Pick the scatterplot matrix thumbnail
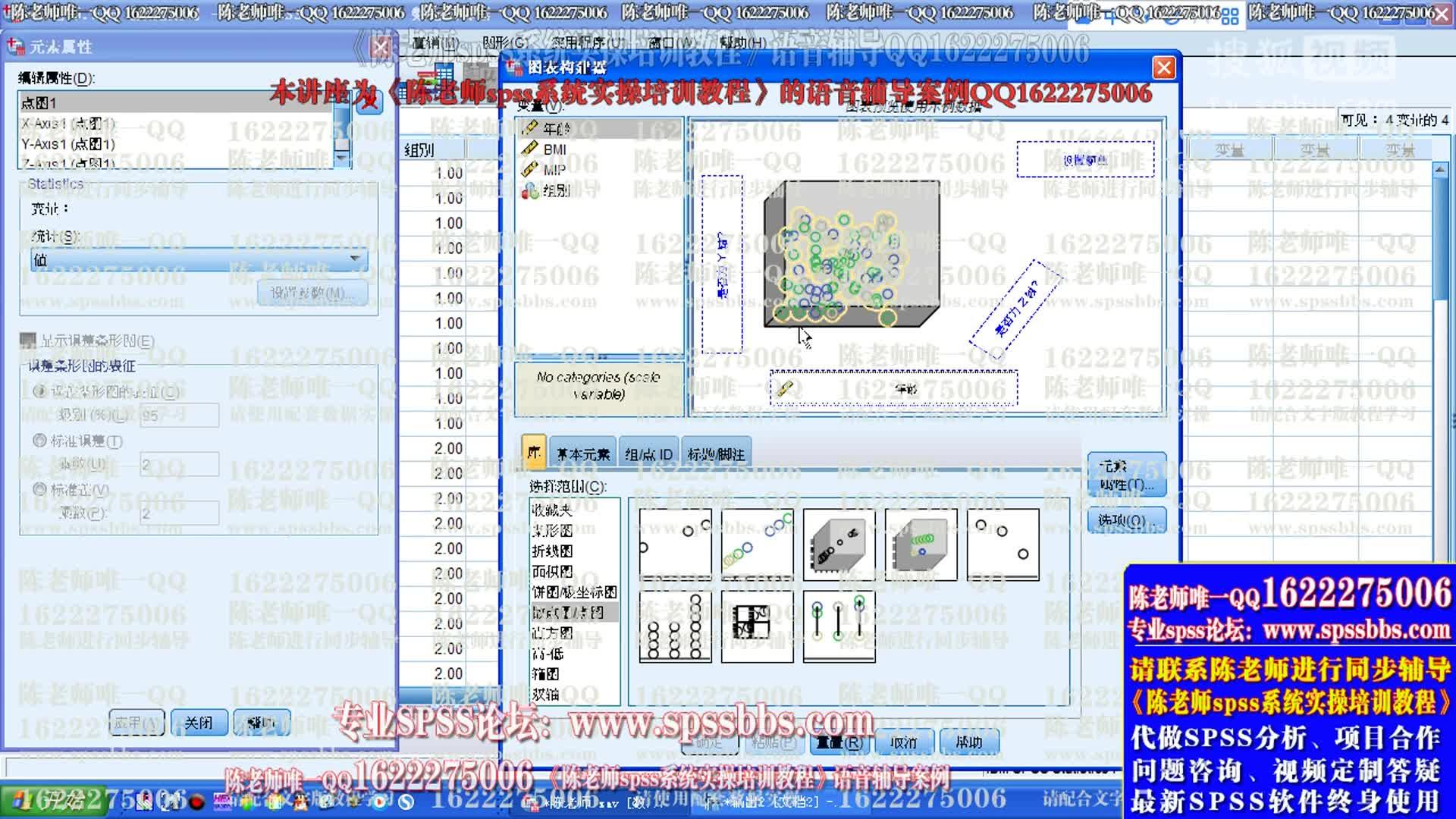The height and width of the screenshot is (819, 1456). coord(757,628)
